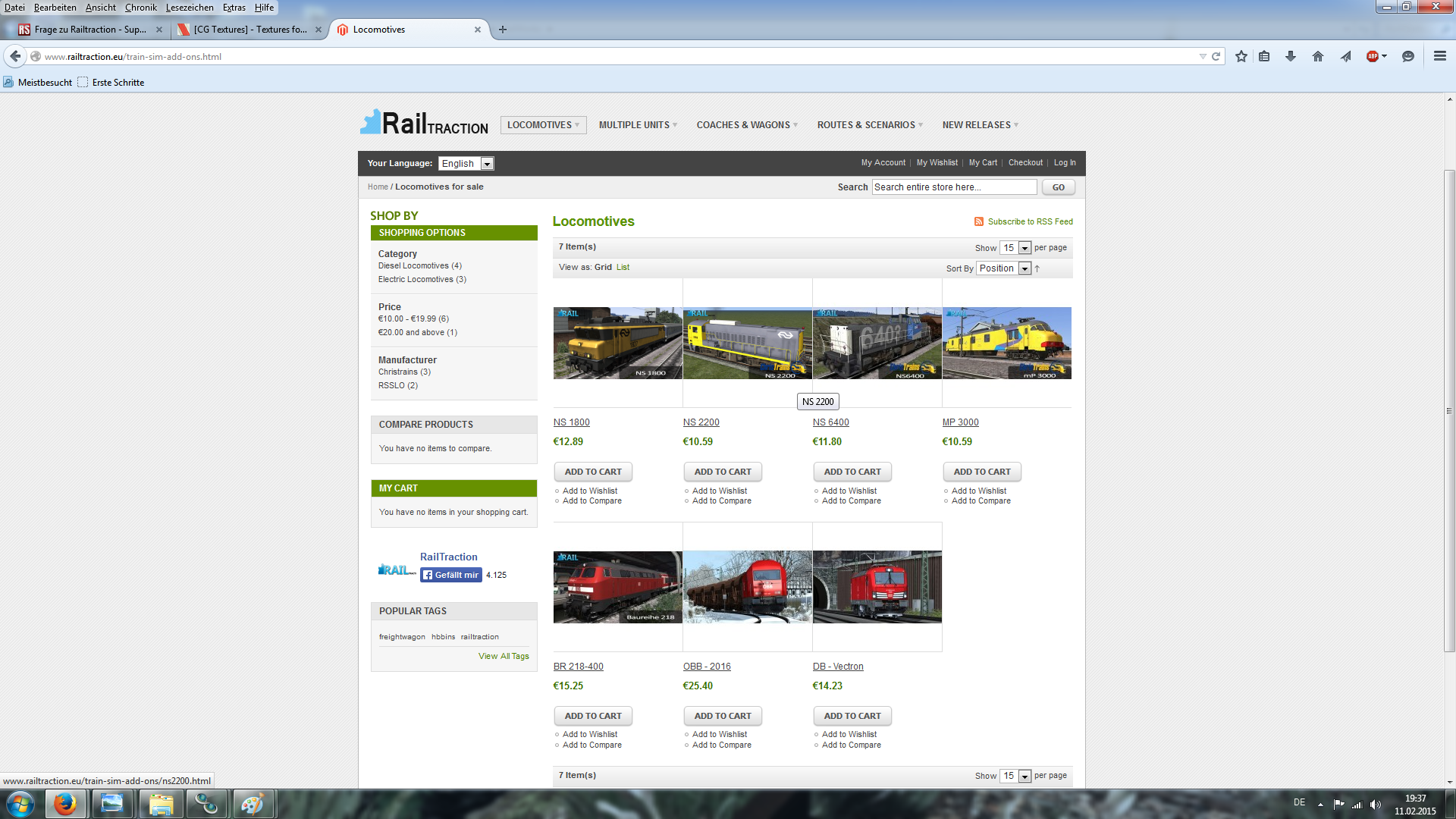
Task: Open the Multiple Units navigation menu
Action: [637, 125]
